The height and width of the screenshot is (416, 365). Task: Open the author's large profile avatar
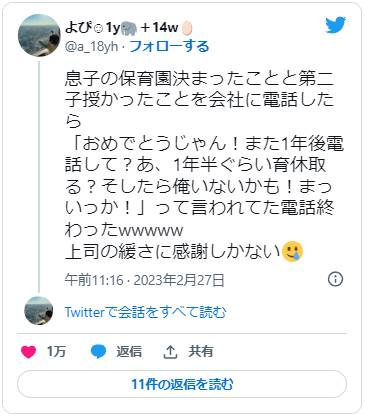click(39, 35)
